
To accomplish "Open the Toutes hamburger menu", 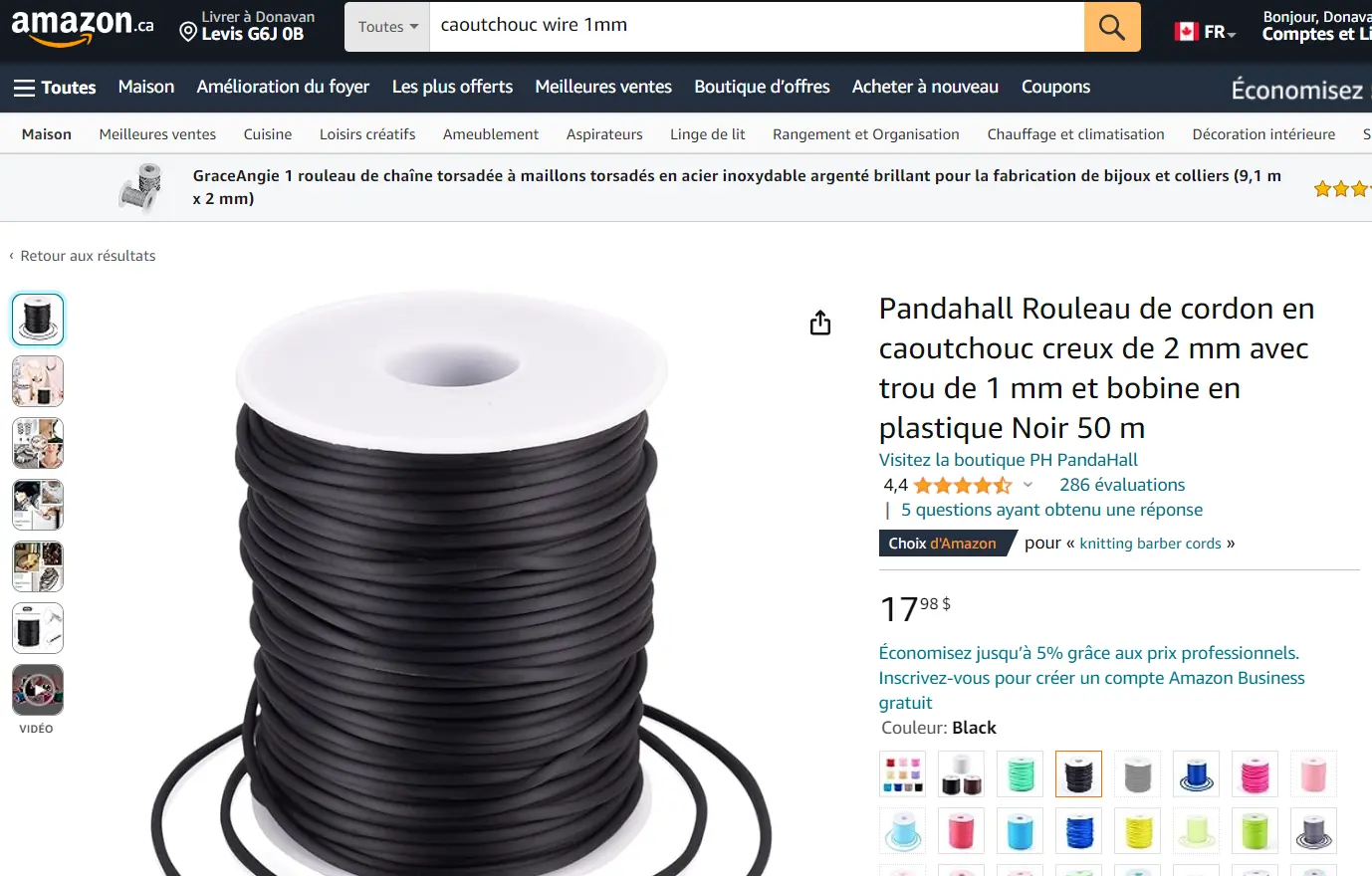I will click(x=55, y=88).
